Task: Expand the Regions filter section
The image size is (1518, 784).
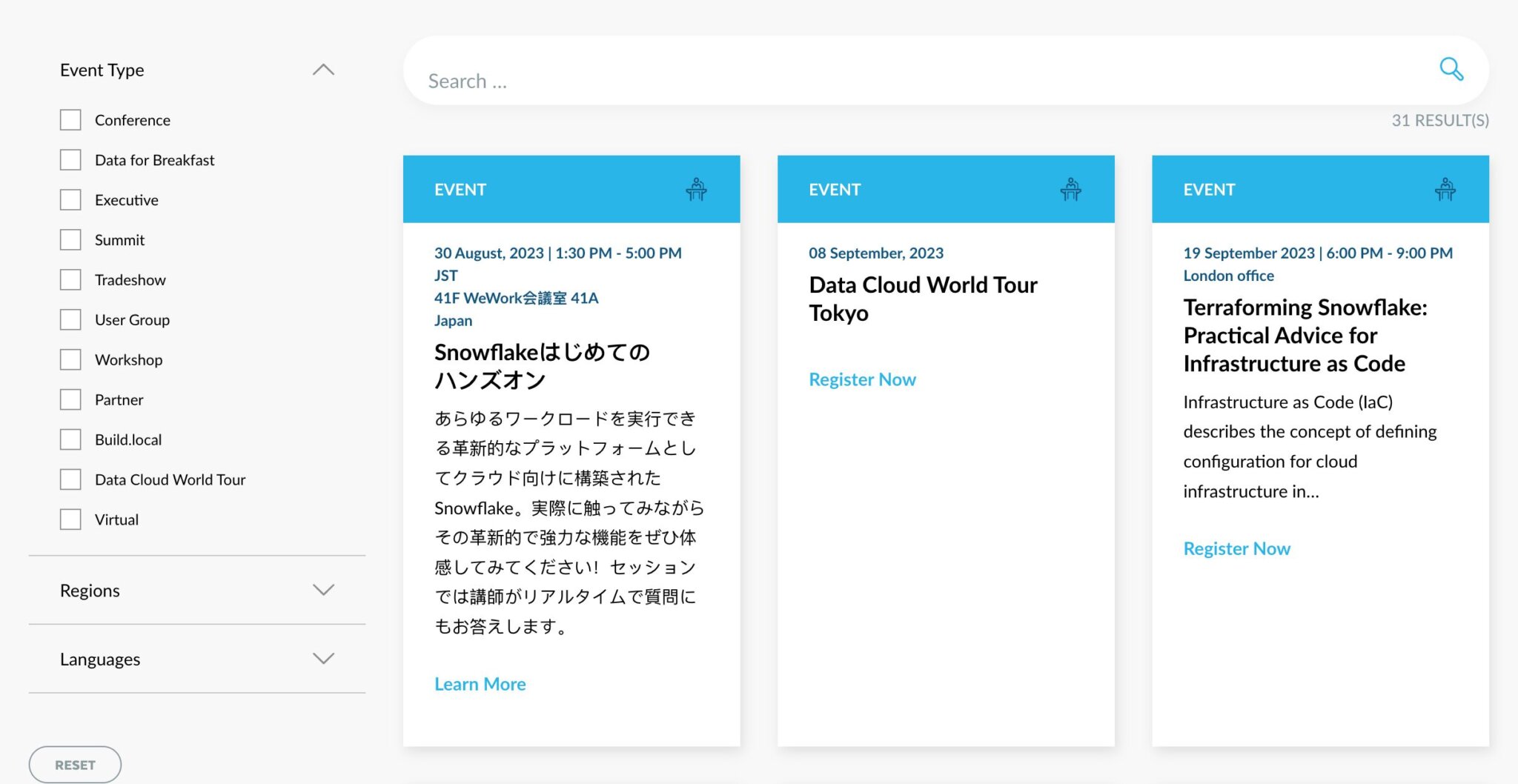Action: click(x=323, y=590)
